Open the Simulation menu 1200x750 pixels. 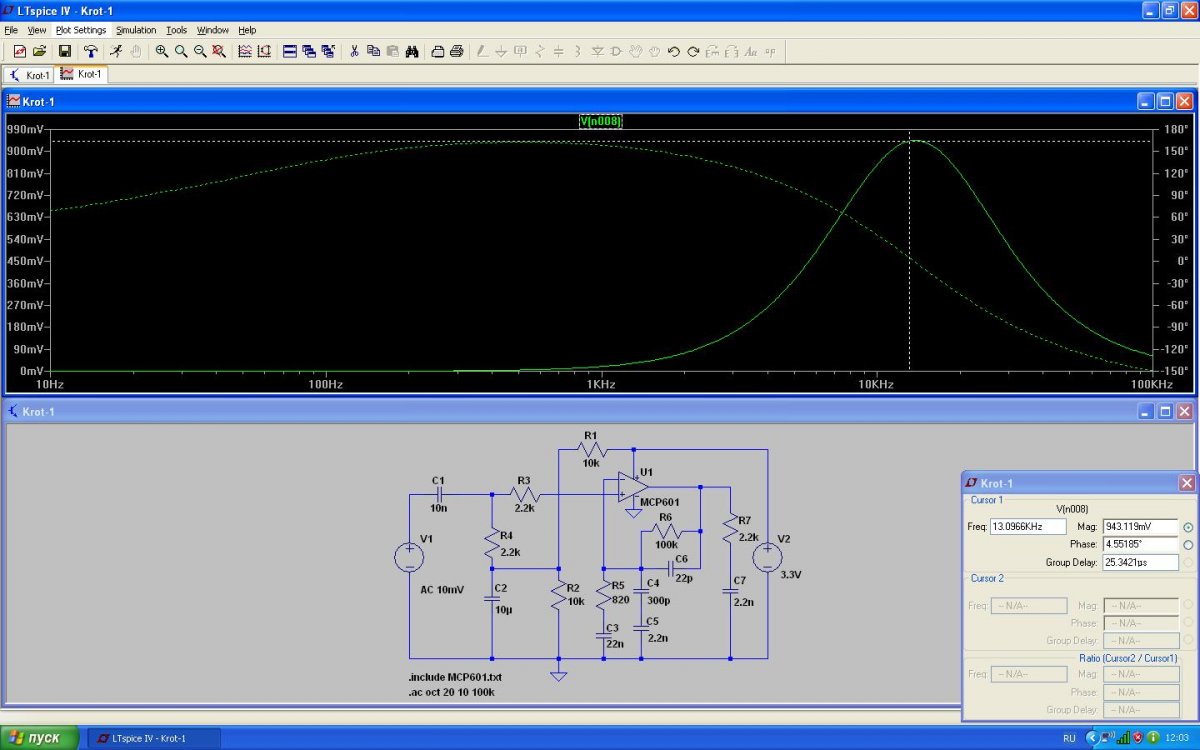tap(136, 30)
